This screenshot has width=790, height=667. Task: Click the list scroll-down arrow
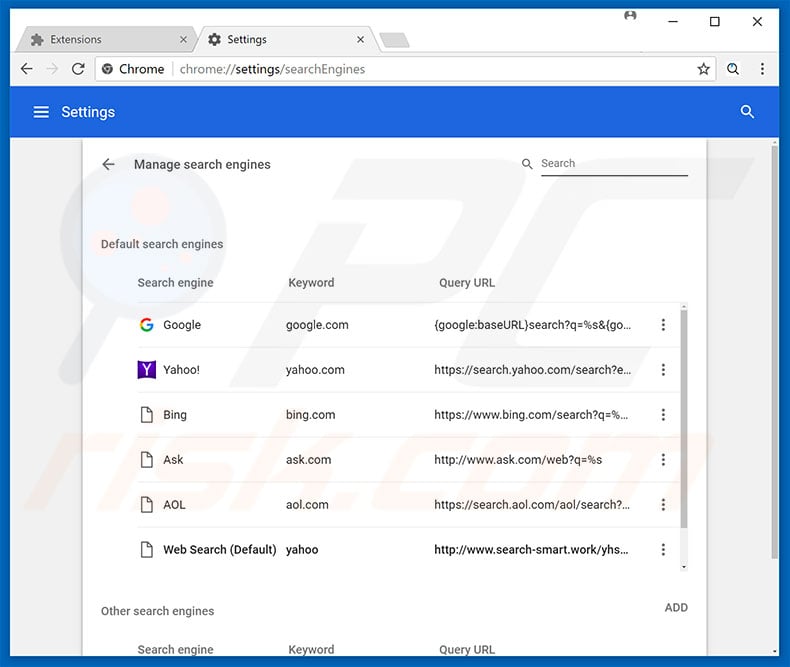pos(684,567)
